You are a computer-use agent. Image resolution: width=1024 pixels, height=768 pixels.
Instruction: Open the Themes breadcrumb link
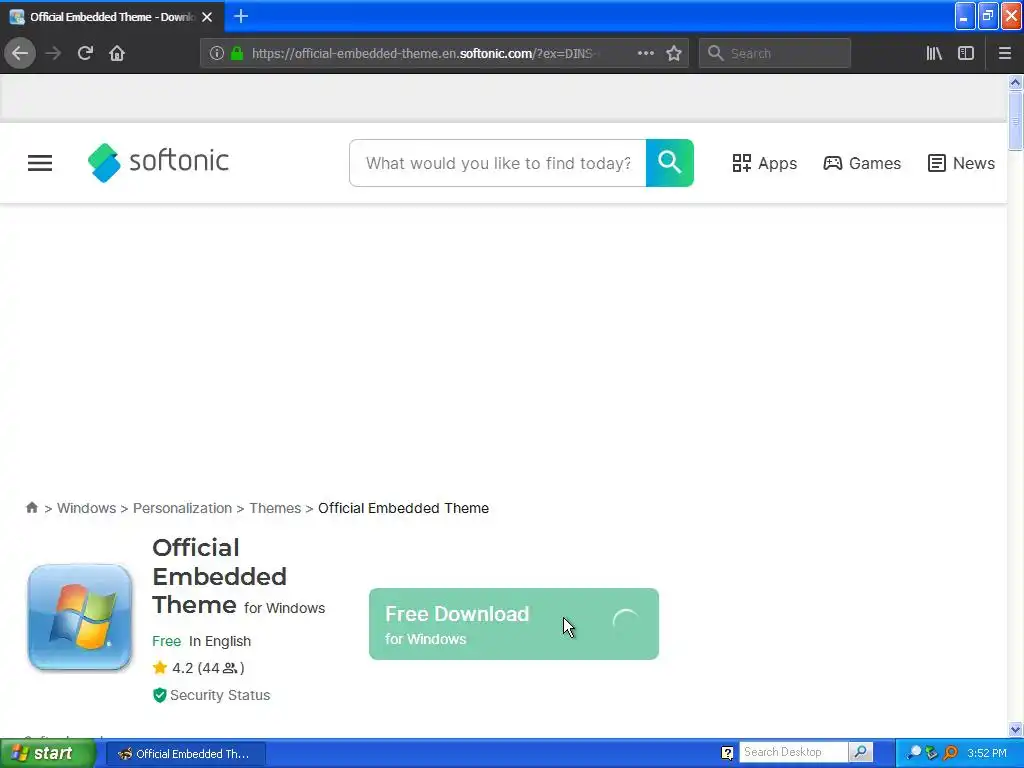[275, 508]
